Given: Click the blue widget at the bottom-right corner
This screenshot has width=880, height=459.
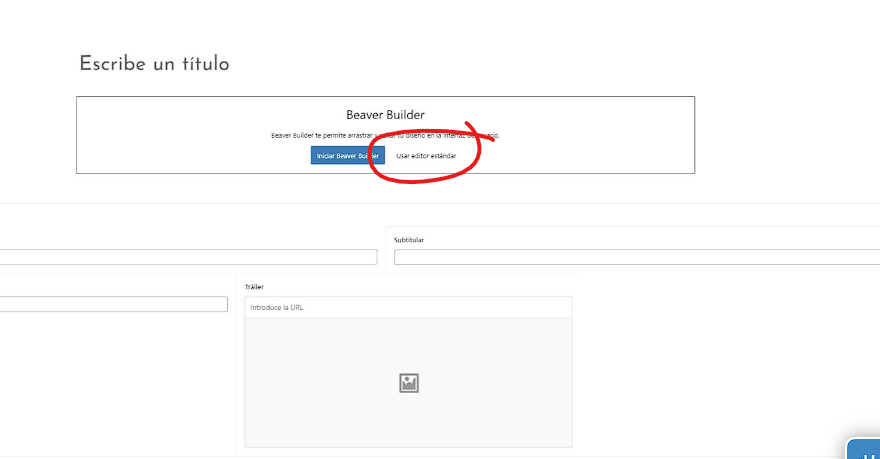Looking at the screenshot, I should (x=864, y=449).
